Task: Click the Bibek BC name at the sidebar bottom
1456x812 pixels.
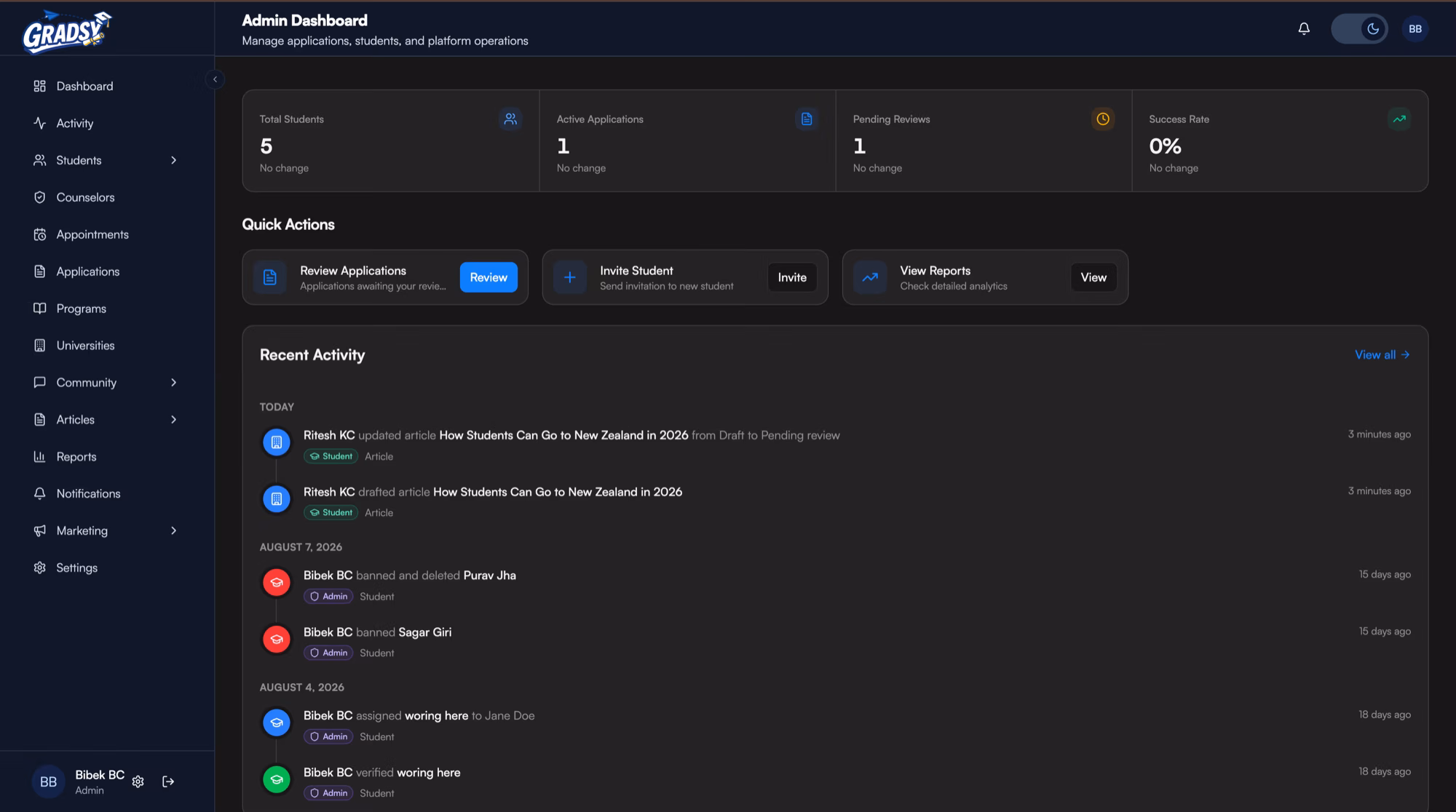Action: tap(100, 775)
